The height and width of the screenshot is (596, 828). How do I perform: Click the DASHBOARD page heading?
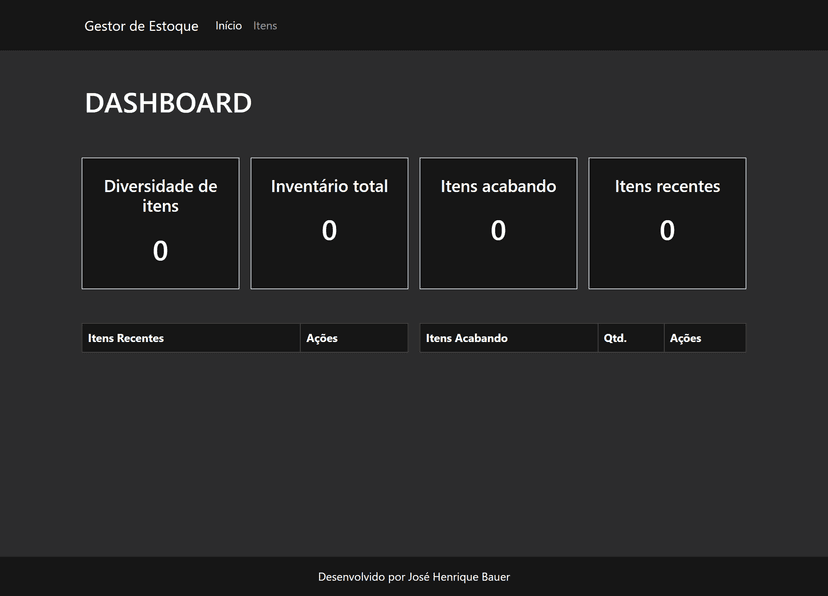coord(168,103)
